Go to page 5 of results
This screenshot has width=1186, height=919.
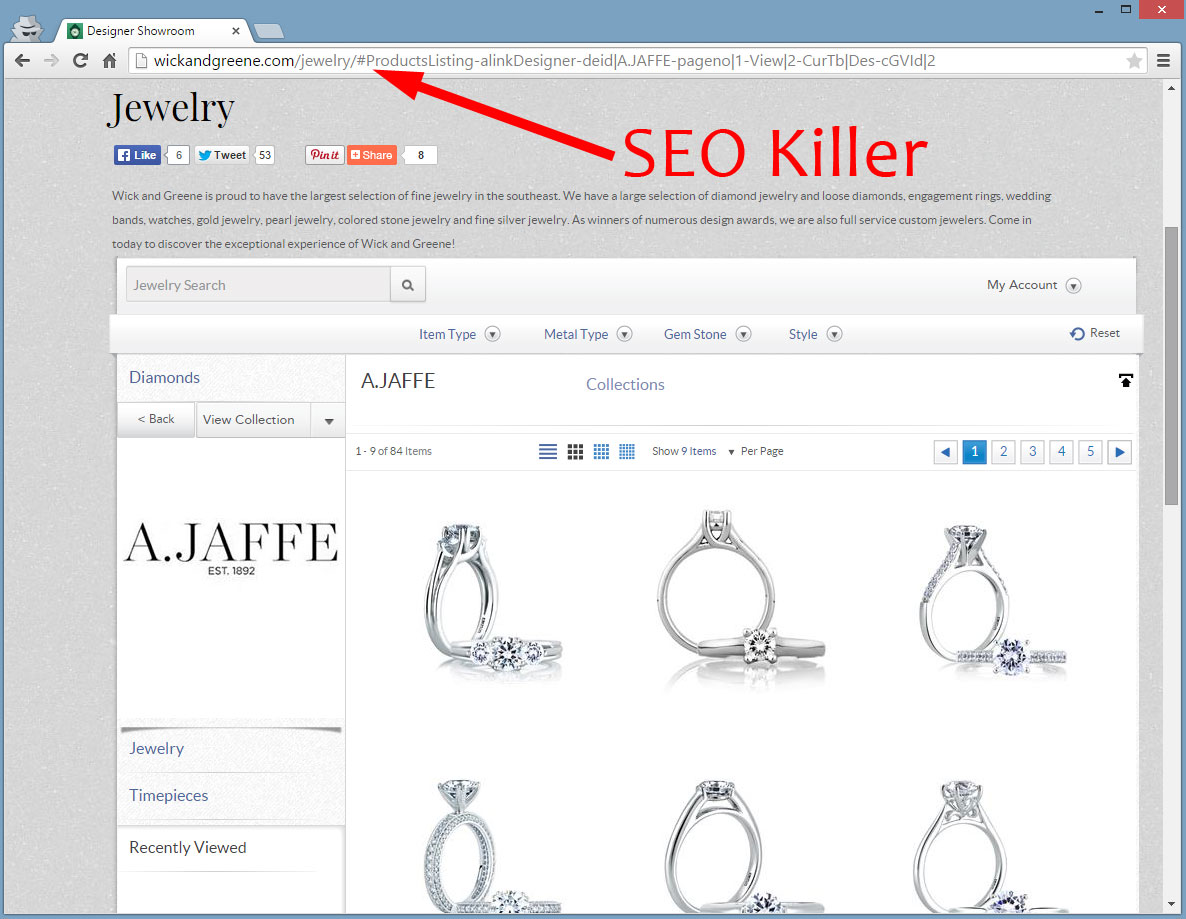pos(1091,452)
